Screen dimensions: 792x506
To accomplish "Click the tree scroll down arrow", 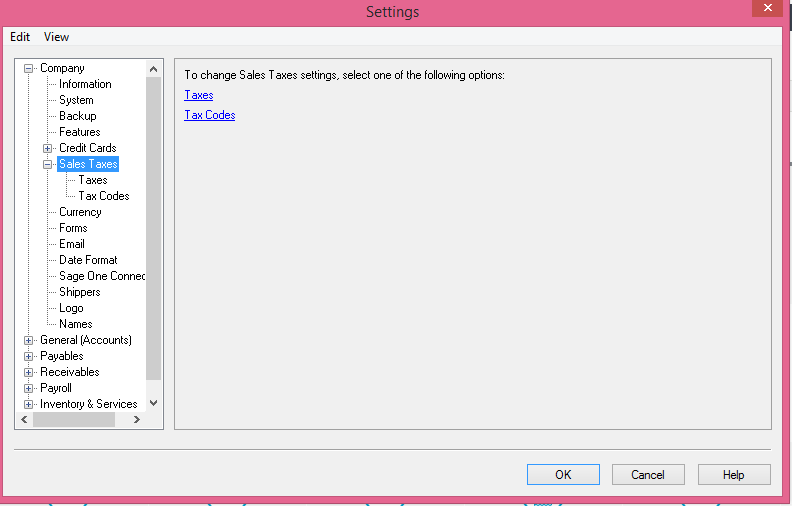I will tap(154, 403).
